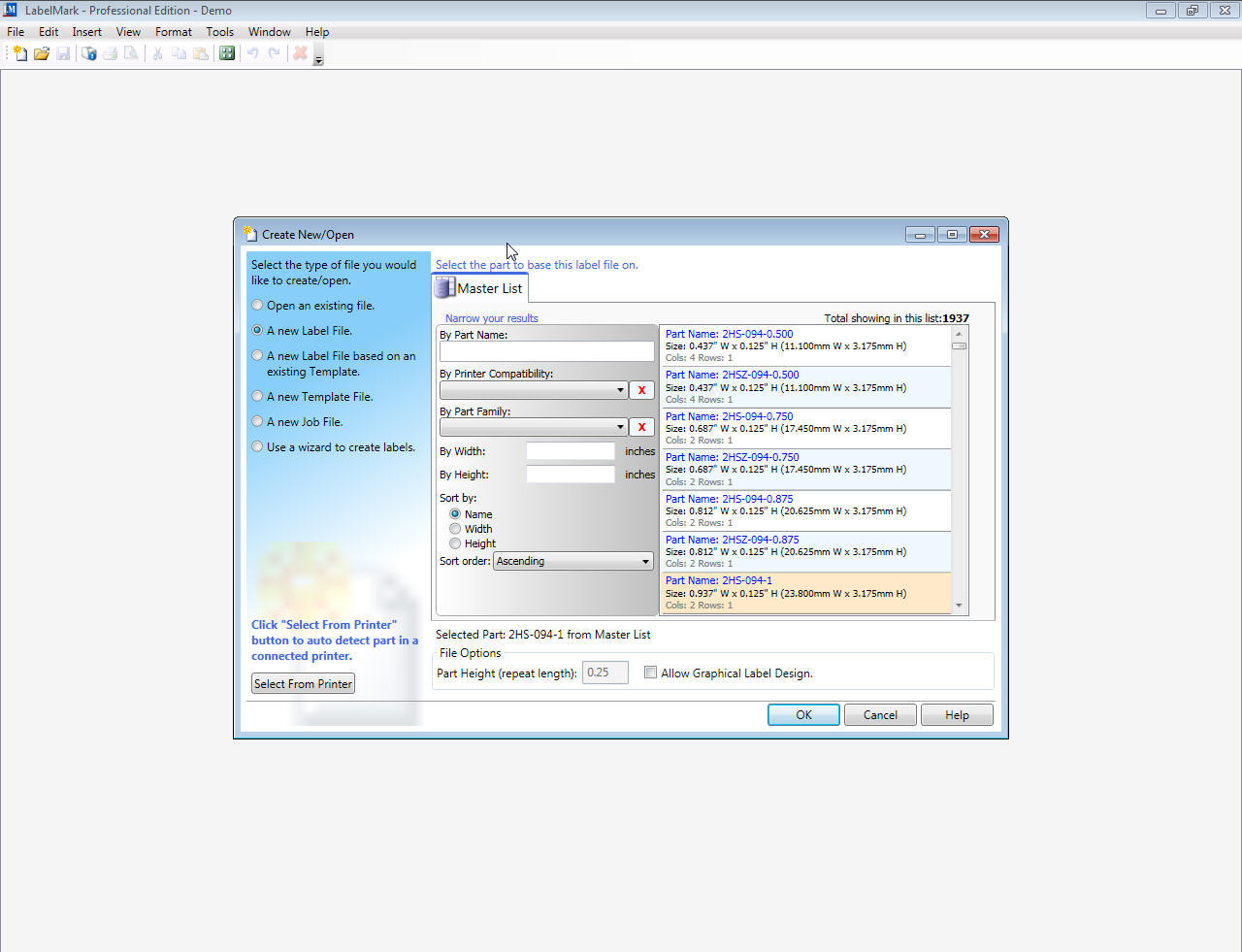Click the Save disk toolbar icon
Screen dimensions: 1242x952
tap(63, 53)
